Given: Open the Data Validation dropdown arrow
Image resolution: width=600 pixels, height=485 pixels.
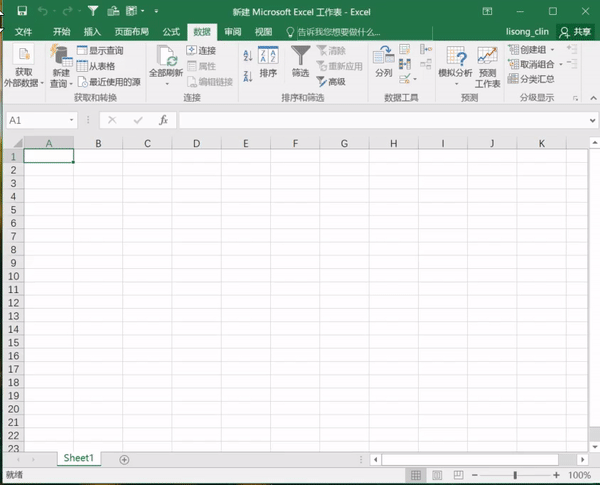Looking at the screenshot, I should click(x=415, y=79).
